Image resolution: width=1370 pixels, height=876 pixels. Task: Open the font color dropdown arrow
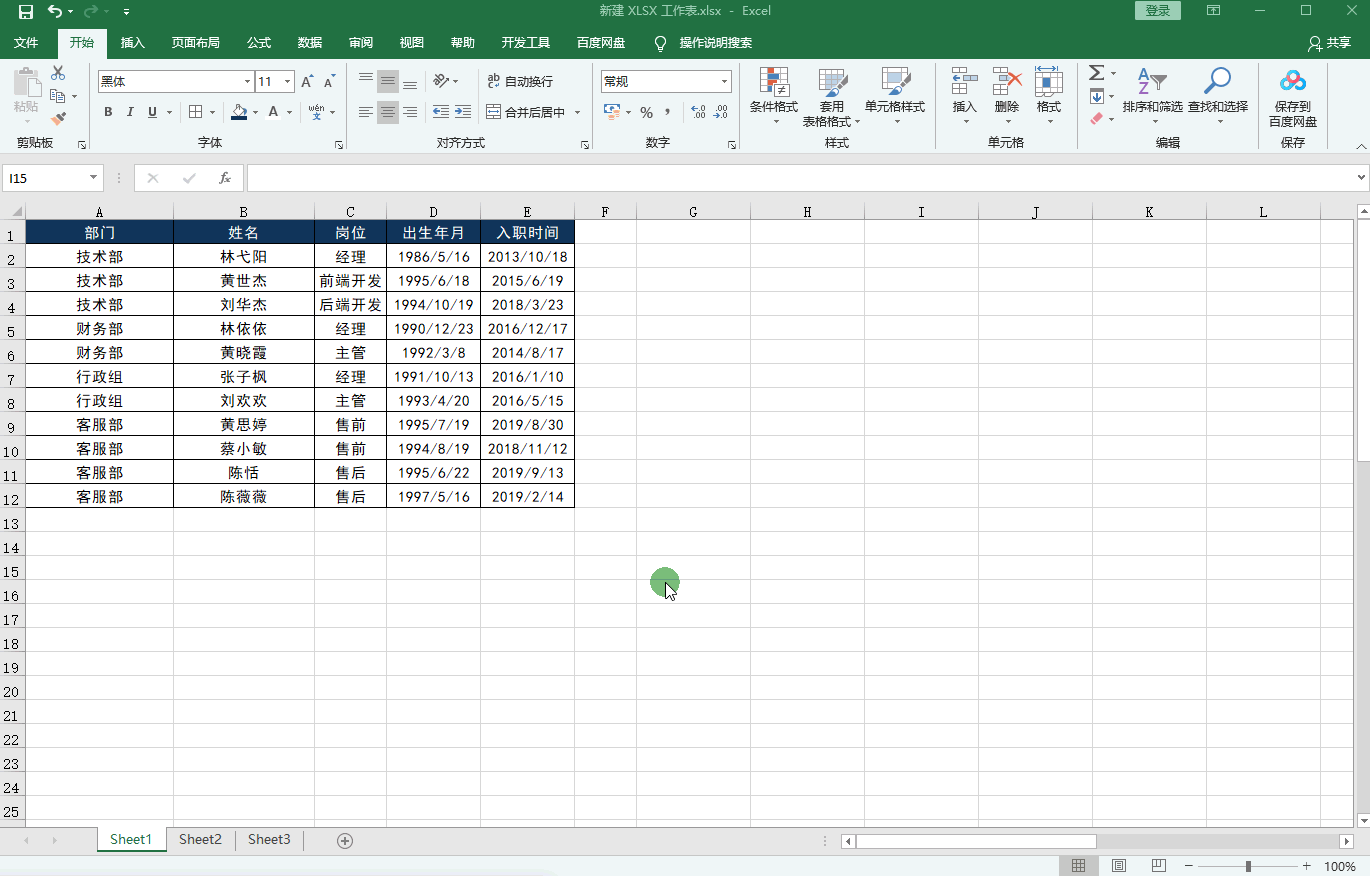[289, 112]
